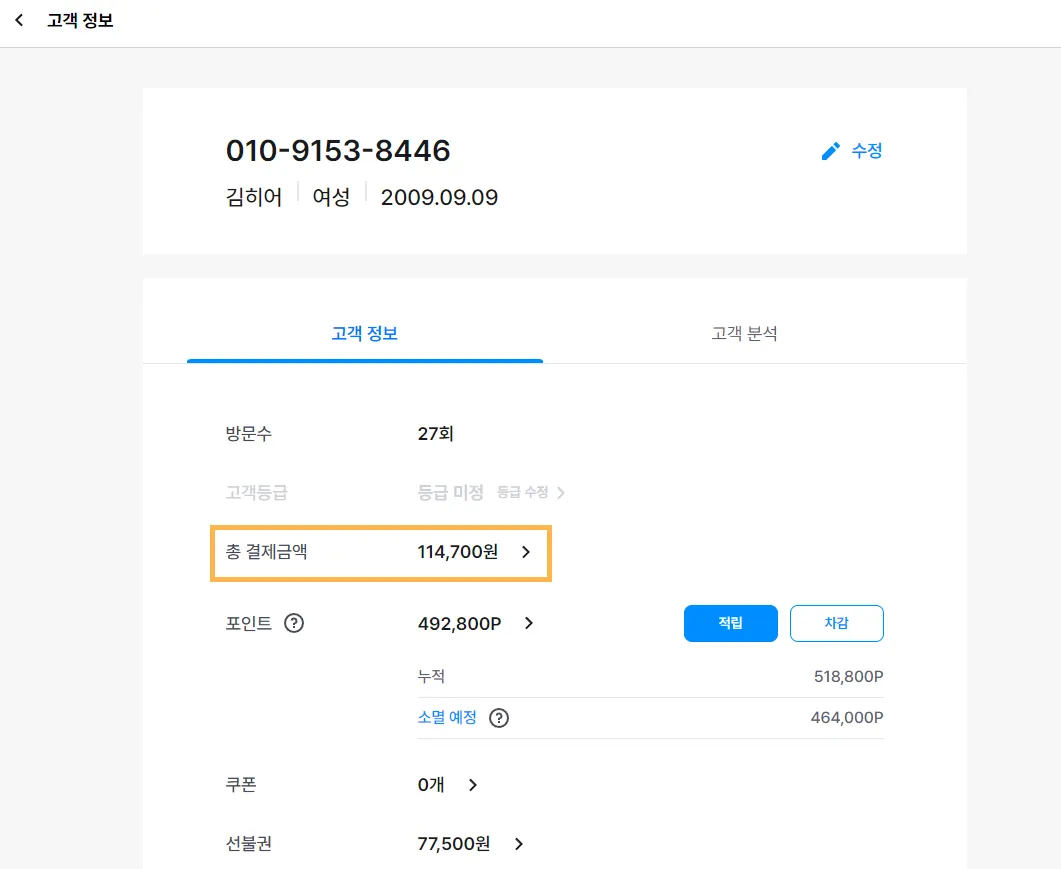The width and height of the screenshot is (1061, 869).
Task: Click the 114,700원 total payment amount
Action: coord(457,551)
